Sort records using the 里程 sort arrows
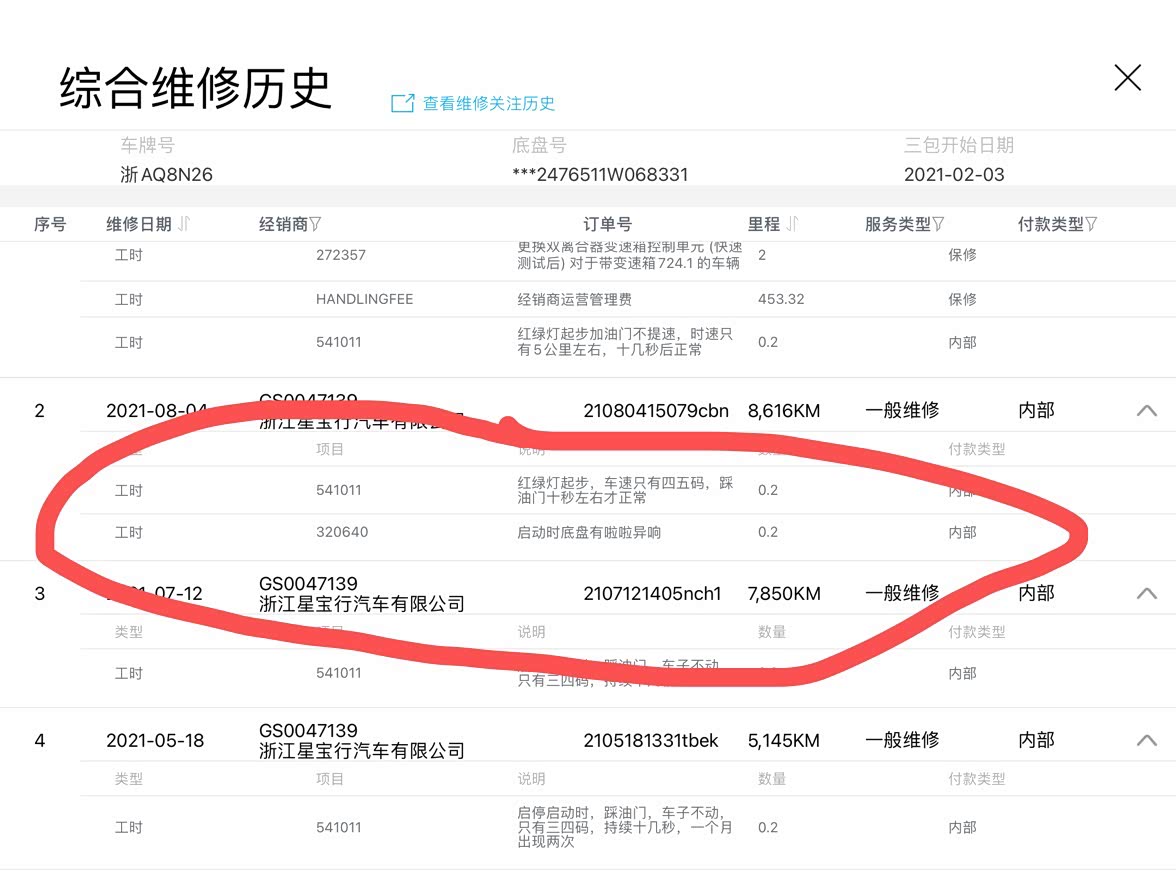1176x882 pixels. point(792,224)
